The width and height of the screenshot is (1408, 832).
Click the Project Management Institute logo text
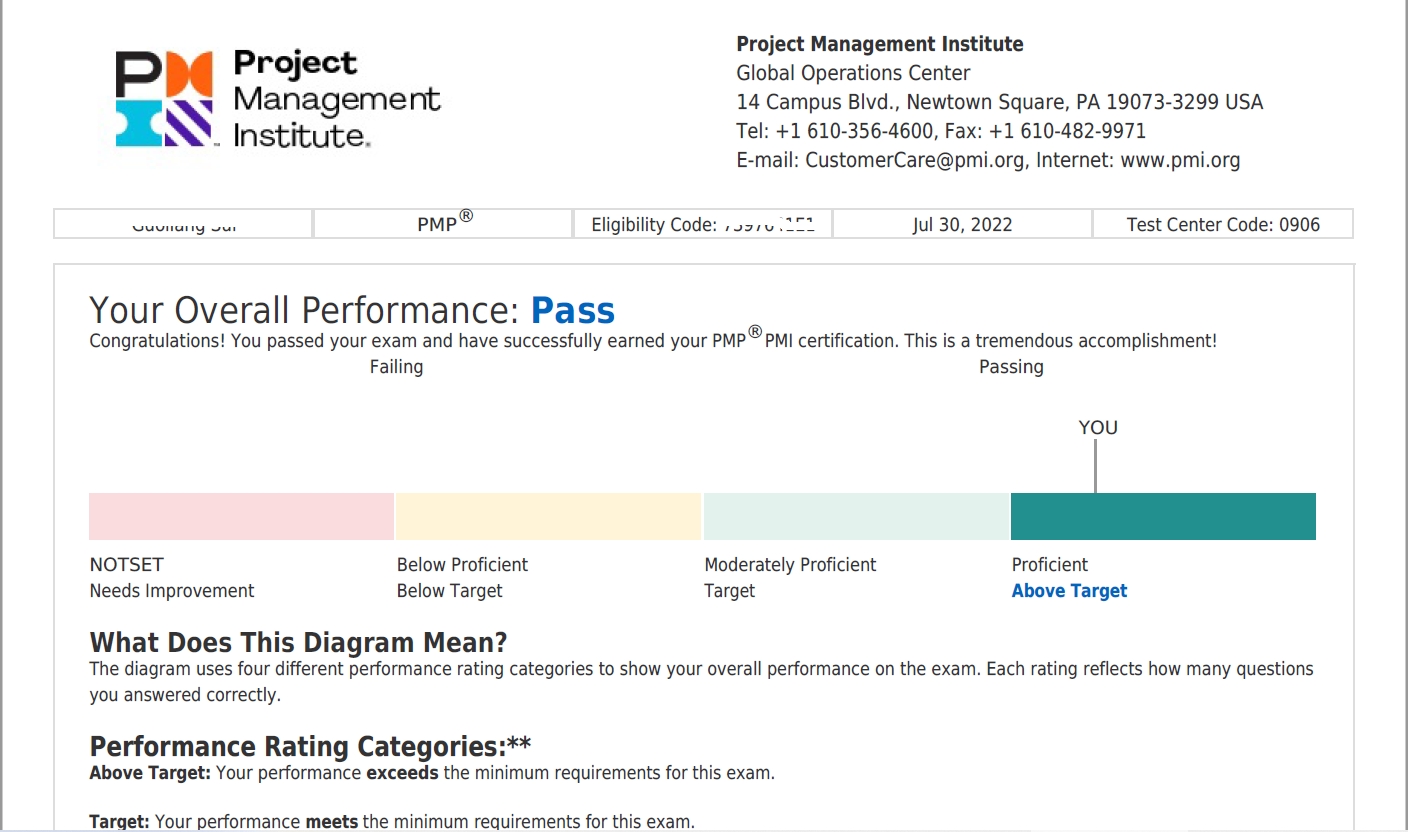point(335,99)
